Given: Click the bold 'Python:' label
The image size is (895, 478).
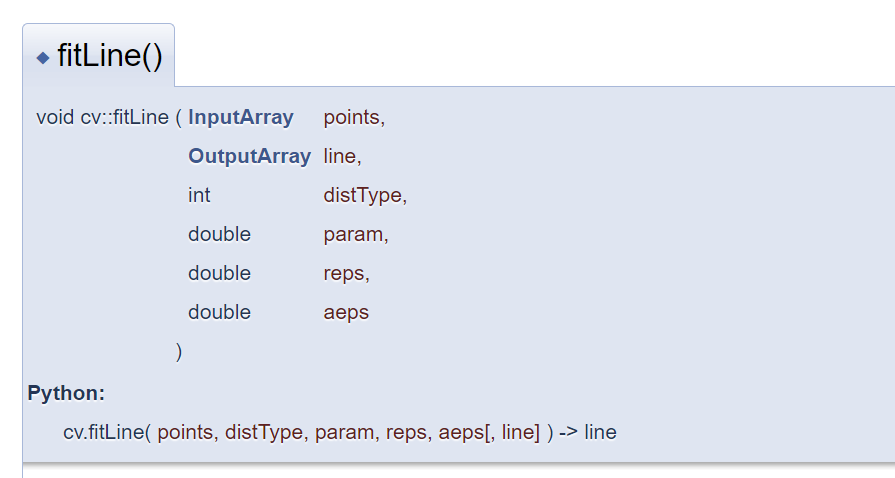Looking at the screenshot, I should 66,393.
